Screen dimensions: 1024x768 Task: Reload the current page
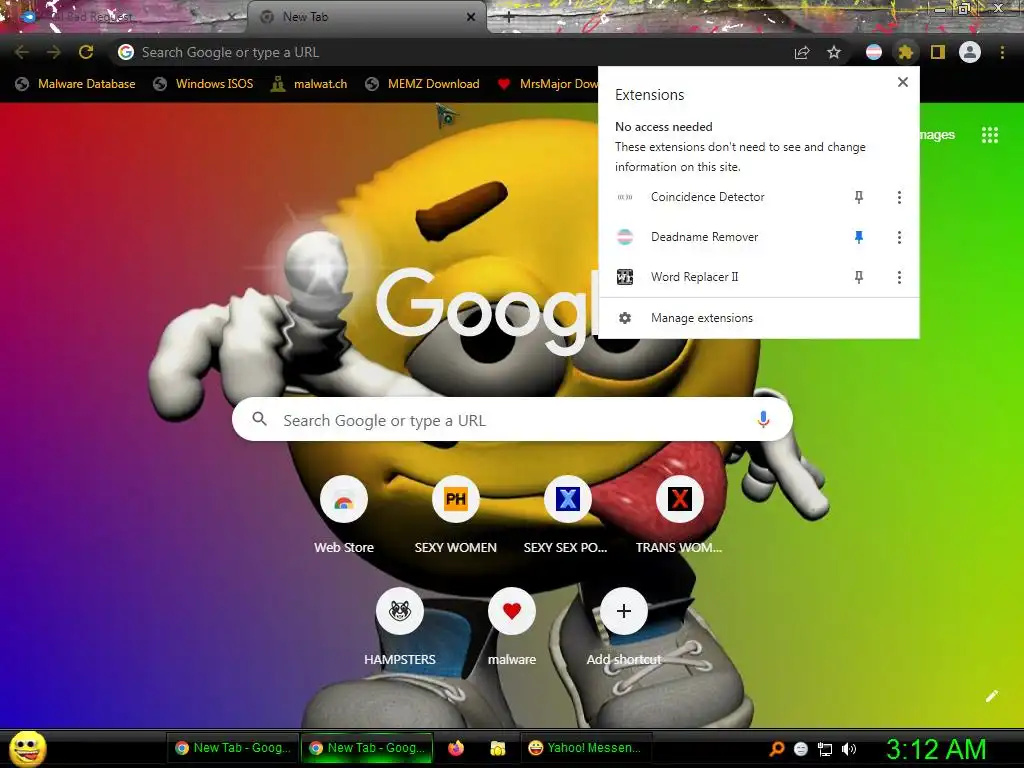86,52
